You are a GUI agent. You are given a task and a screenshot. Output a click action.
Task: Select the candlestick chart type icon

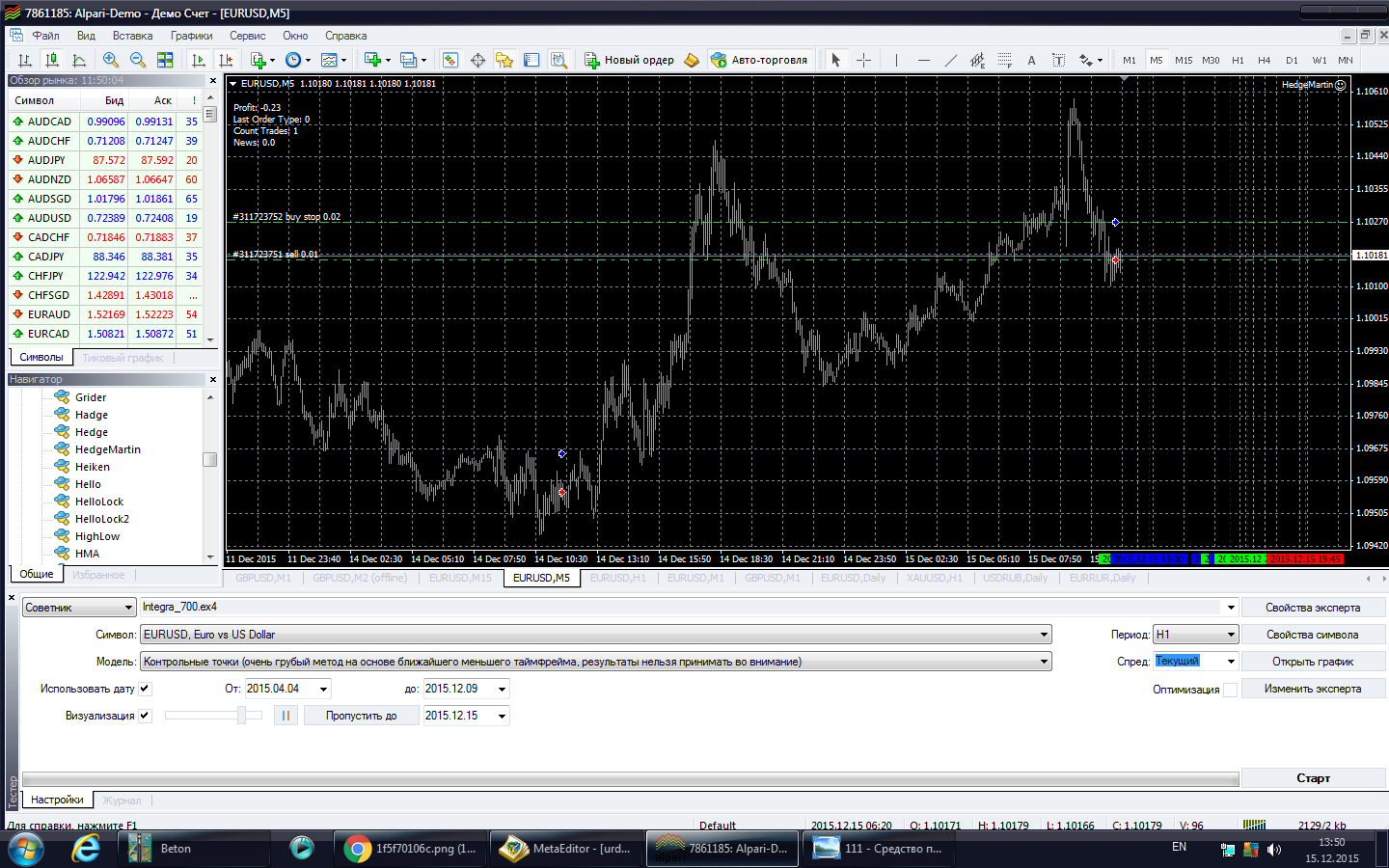52,60
